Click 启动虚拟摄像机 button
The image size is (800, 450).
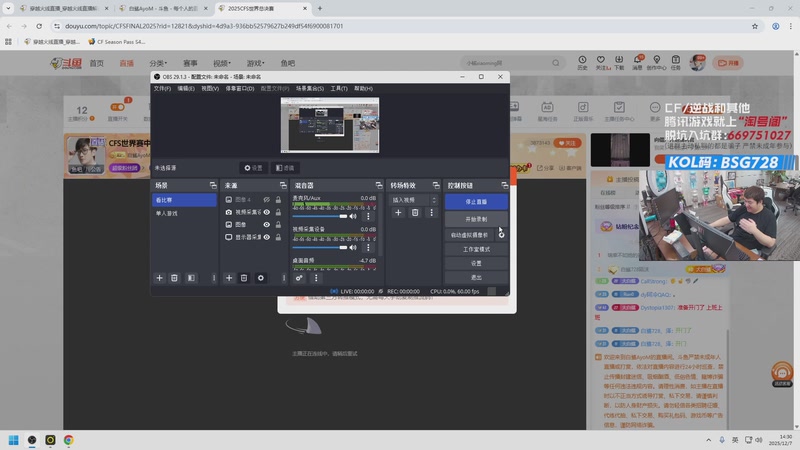469,235
